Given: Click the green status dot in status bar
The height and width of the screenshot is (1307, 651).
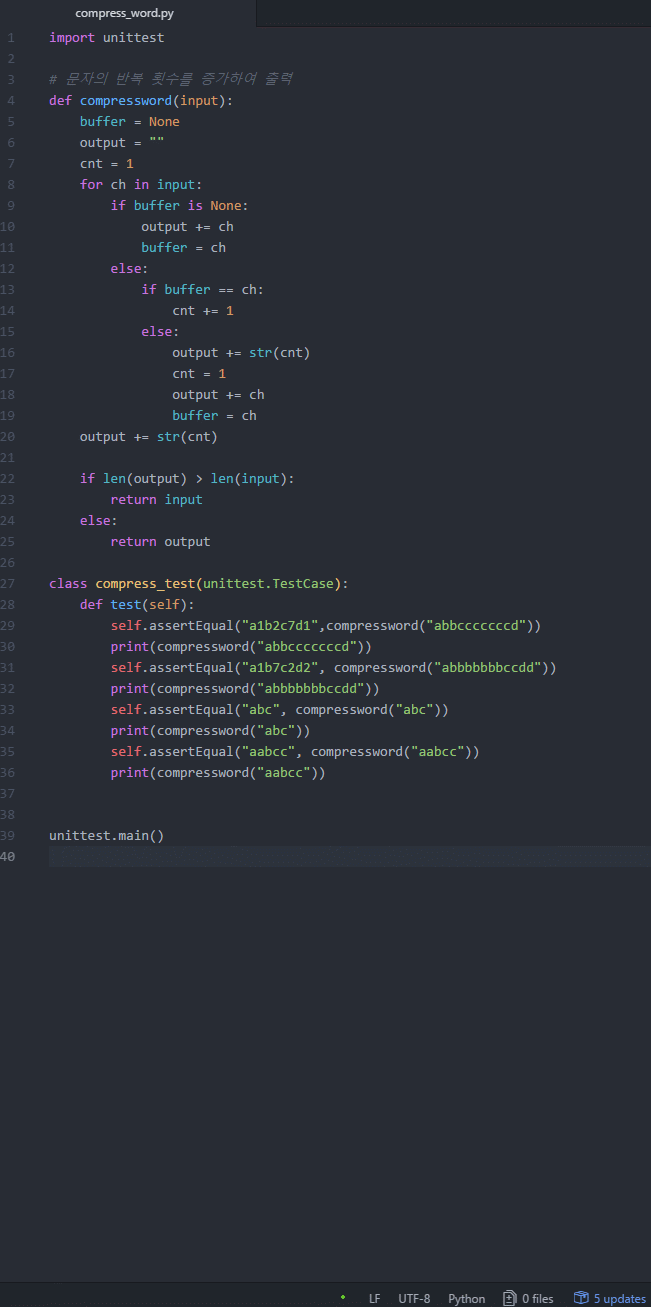Looking at the screenshot, I should click(343, 1297).
